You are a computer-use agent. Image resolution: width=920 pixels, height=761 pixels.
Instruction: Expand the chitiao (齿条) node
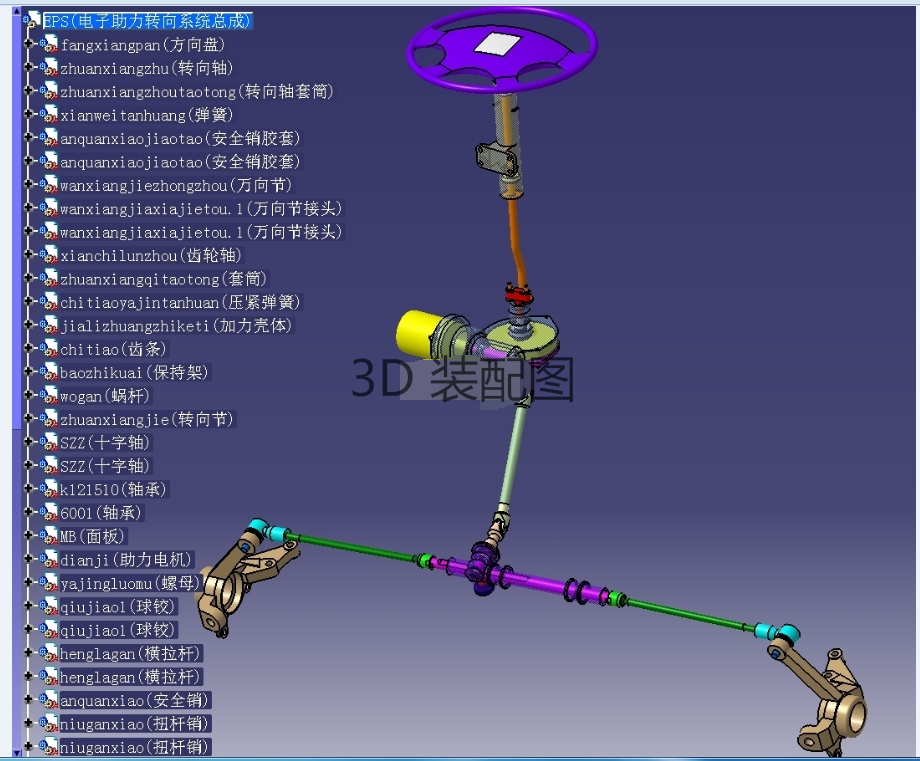click(x=28, y=348)
